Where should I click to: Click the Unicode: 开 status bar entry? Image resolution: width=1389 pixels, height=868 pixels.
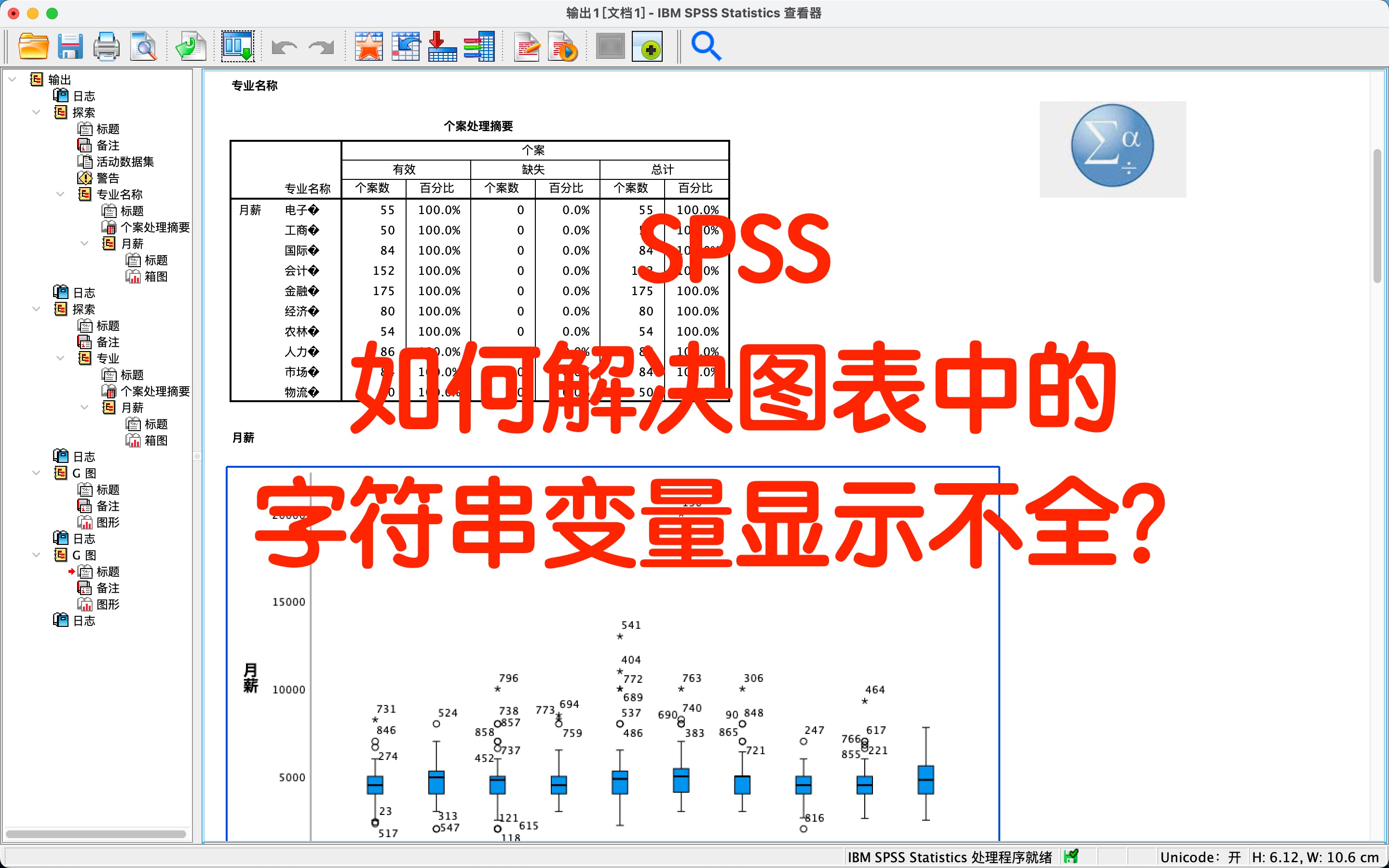(1200, 857)
